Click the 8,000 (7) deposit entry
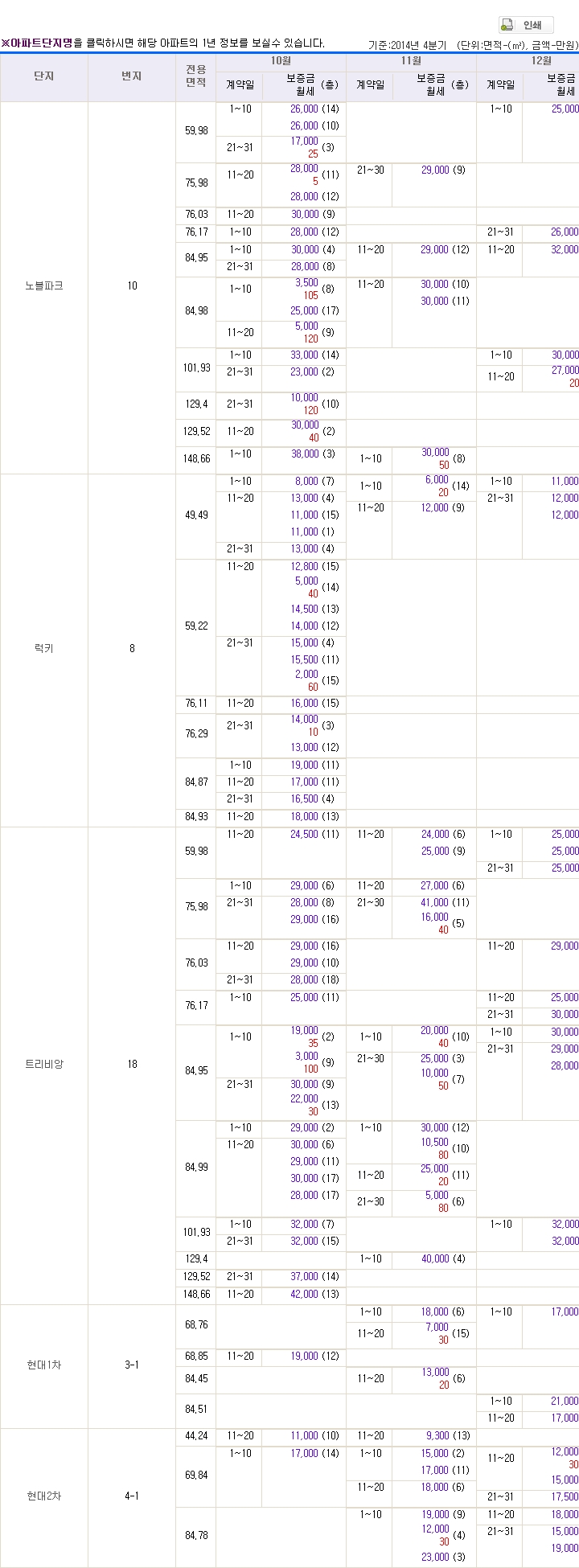579x1568 pixels. click(x=314, y=482)
